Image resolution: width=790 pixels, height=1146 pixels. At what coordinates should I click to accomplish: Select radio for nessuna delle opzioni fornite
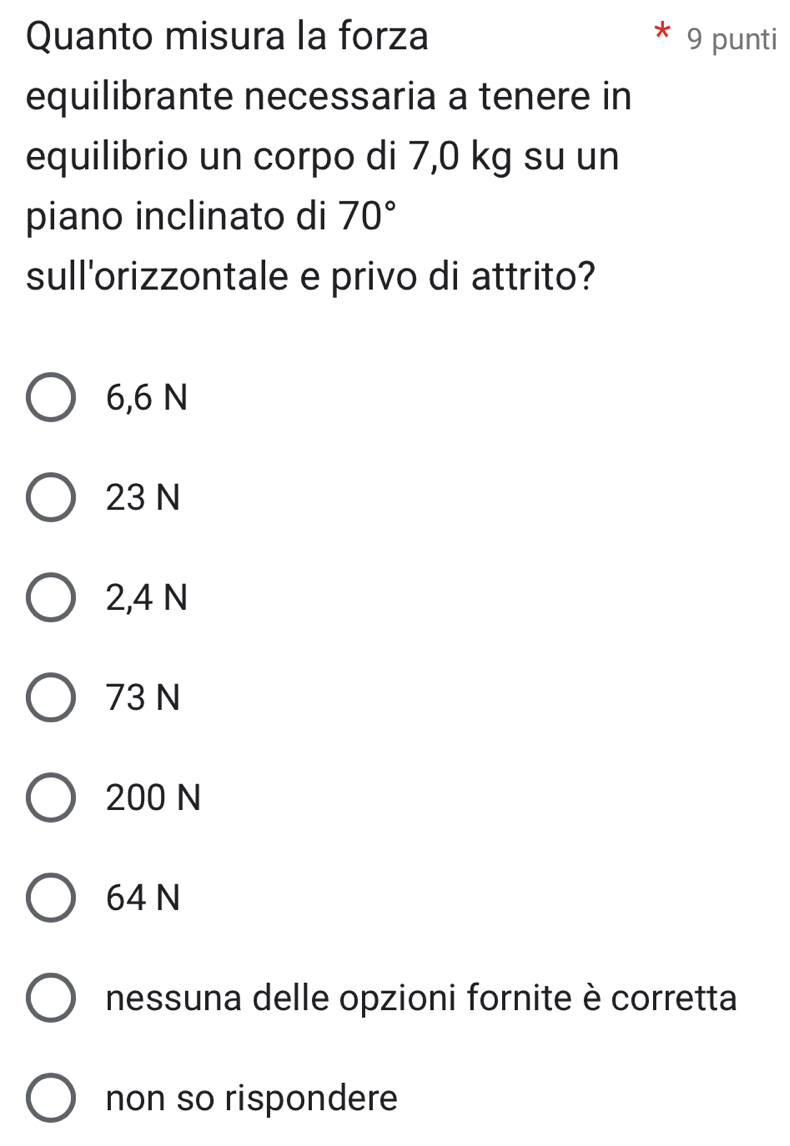click(x=50, y=998)
